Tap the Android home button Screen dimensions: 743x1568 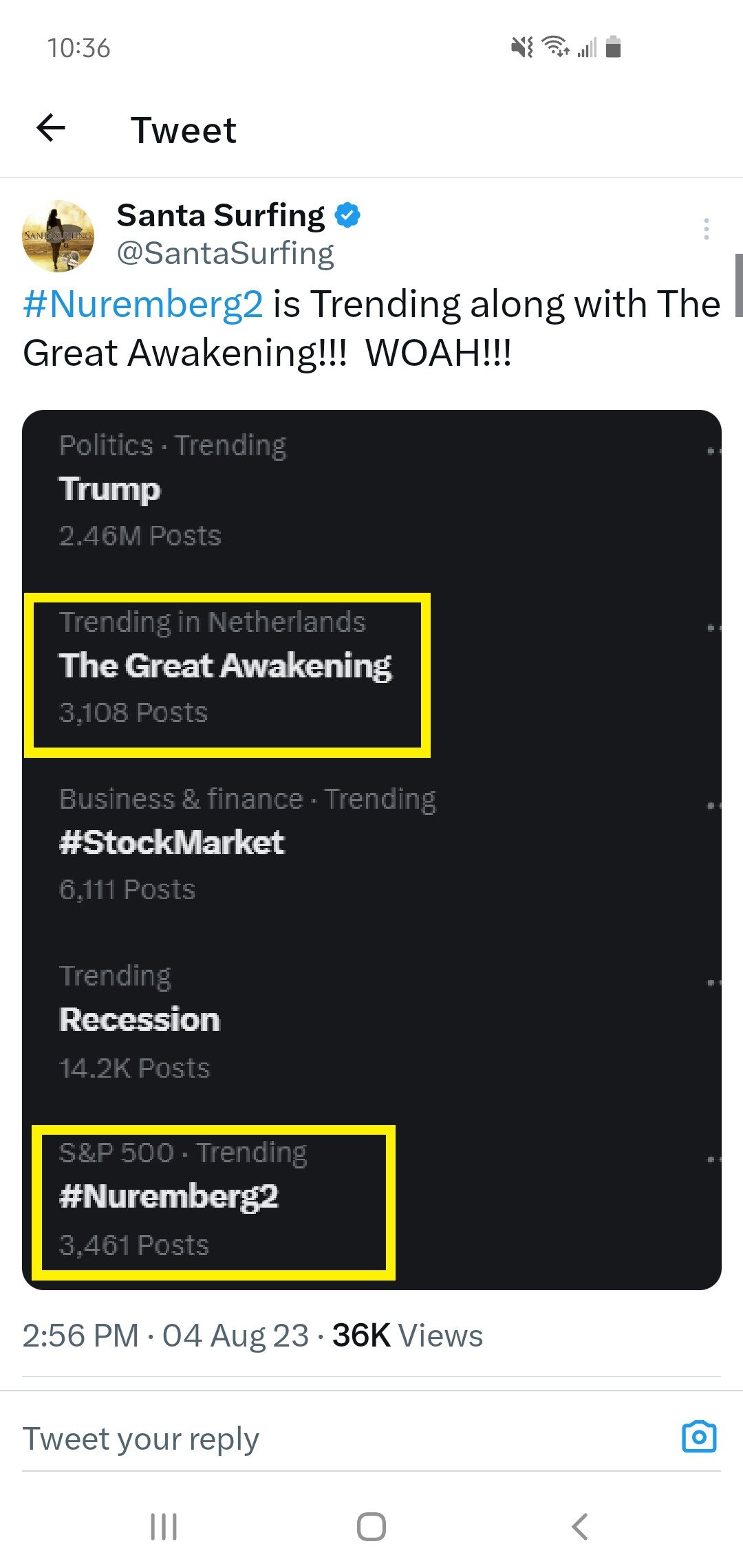371,1527
